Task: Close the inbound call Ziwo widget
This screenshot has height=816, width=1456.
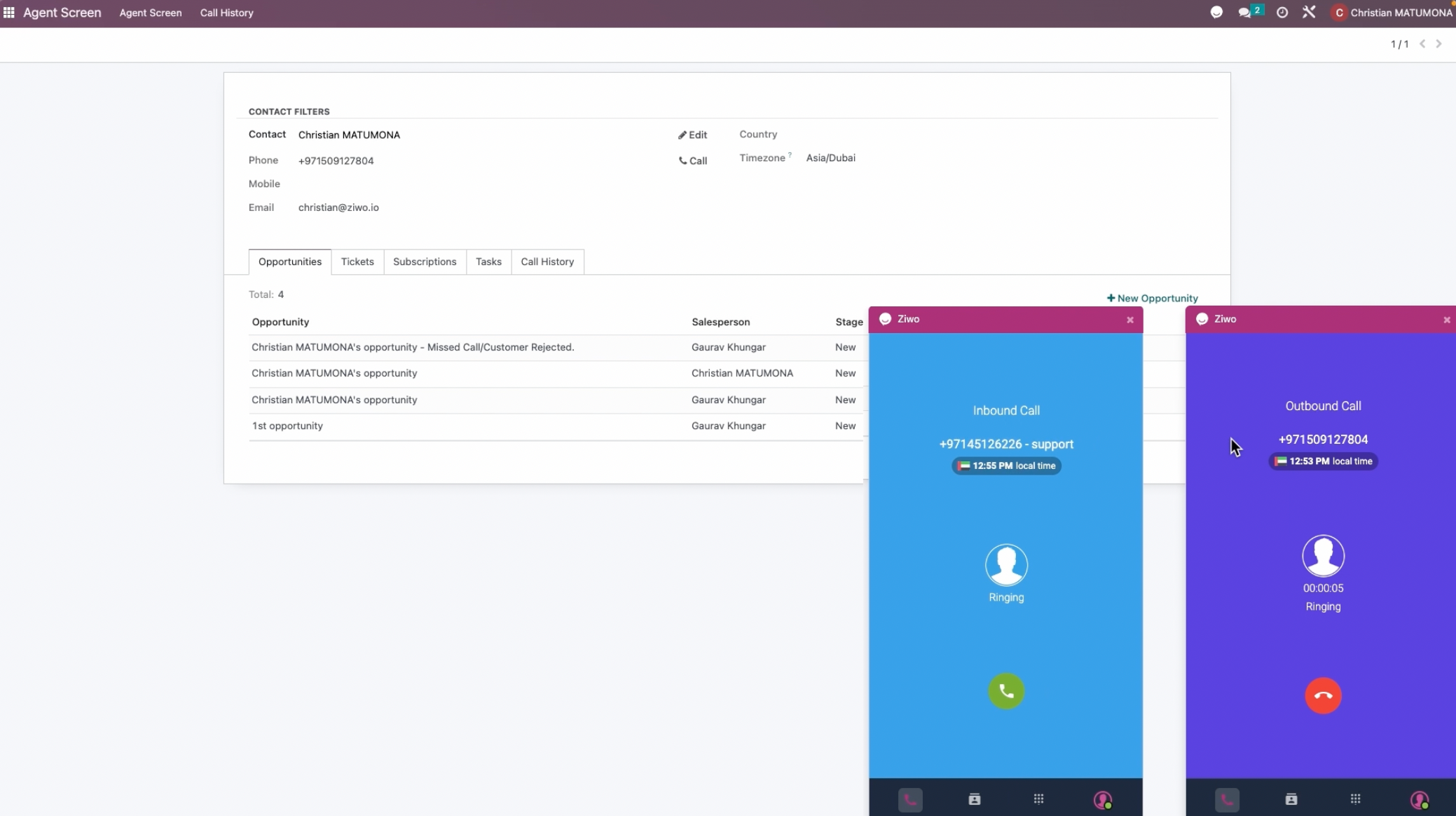Action: coord(1129,320)
